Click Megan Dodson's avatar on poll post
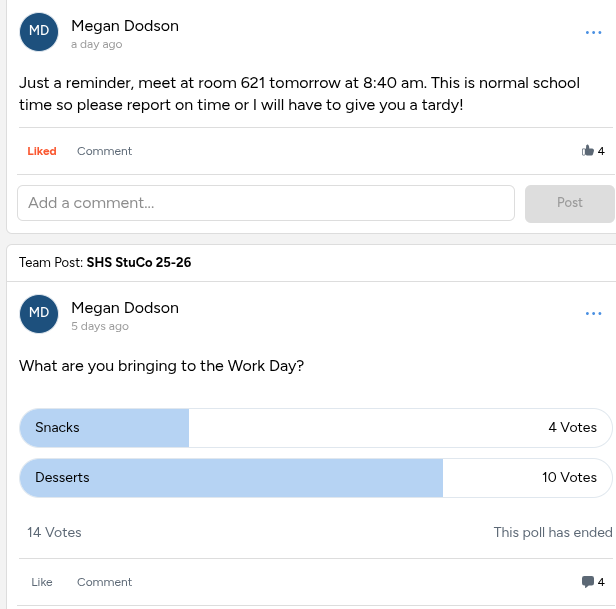The image size is (616, 609). pos(39,313)
